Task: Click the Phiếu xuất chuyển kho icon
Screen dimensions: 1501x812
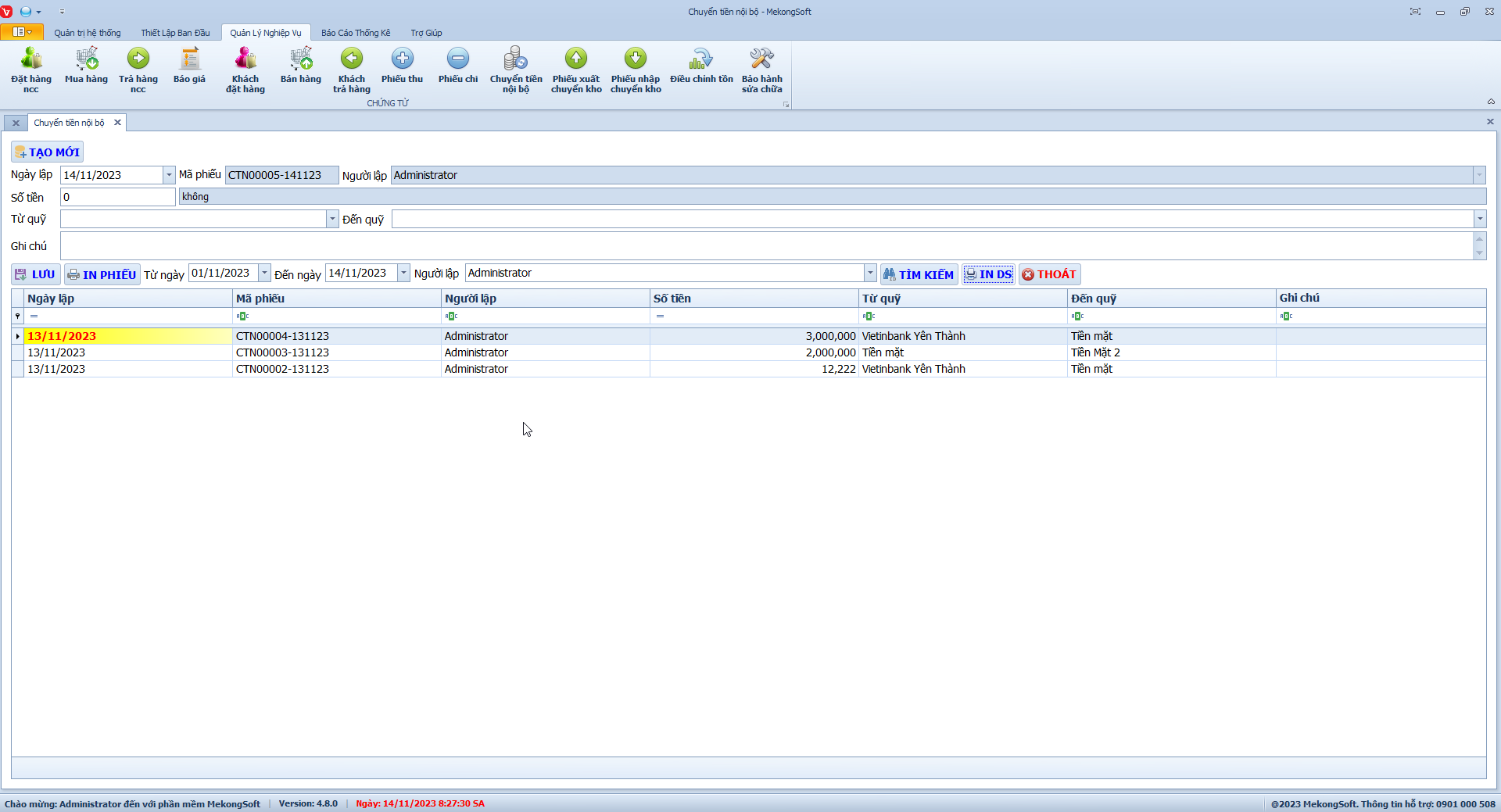Action: [x=576, y=70]
